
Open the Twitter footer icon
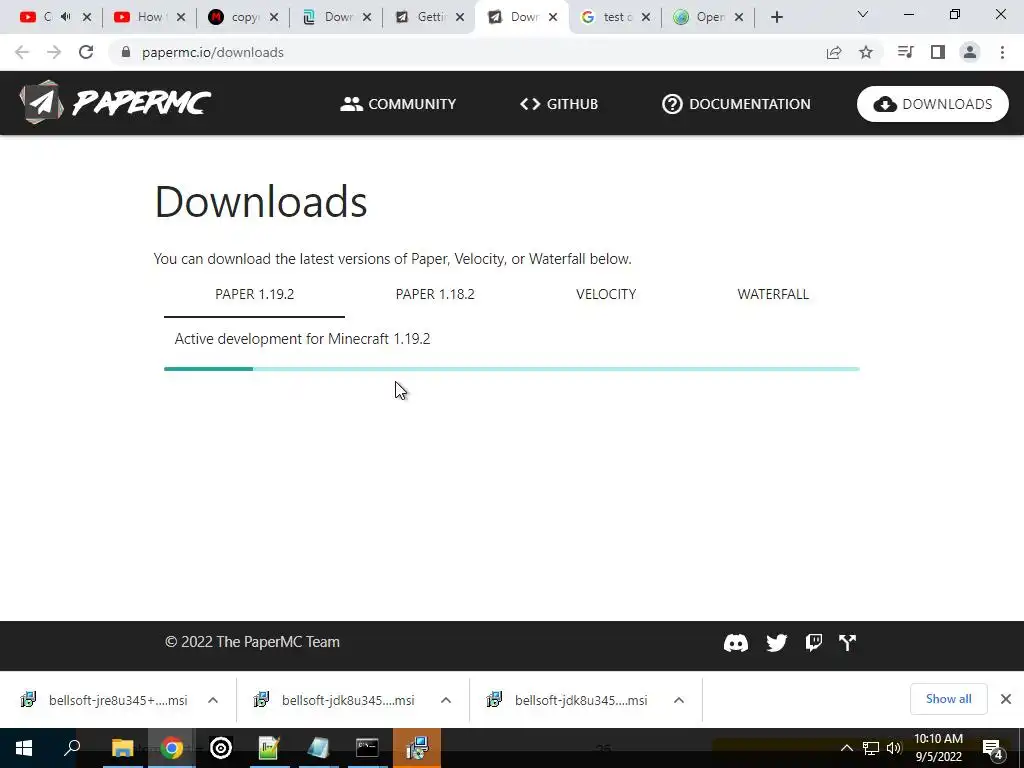pyautogui.click(x=776, y=643)
